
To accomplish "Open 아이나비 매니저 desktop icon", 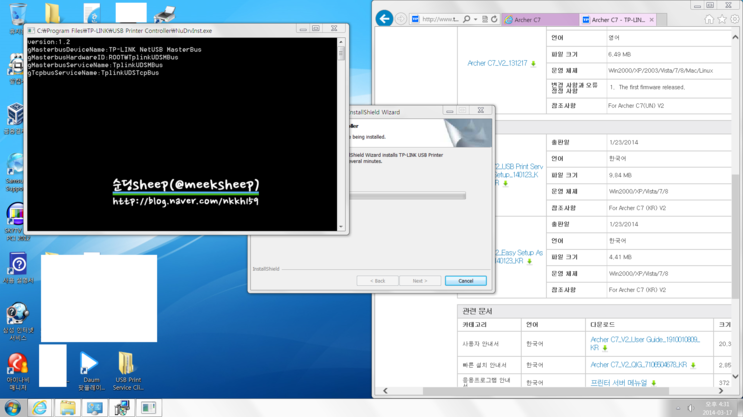I will (x=18, y=372).
